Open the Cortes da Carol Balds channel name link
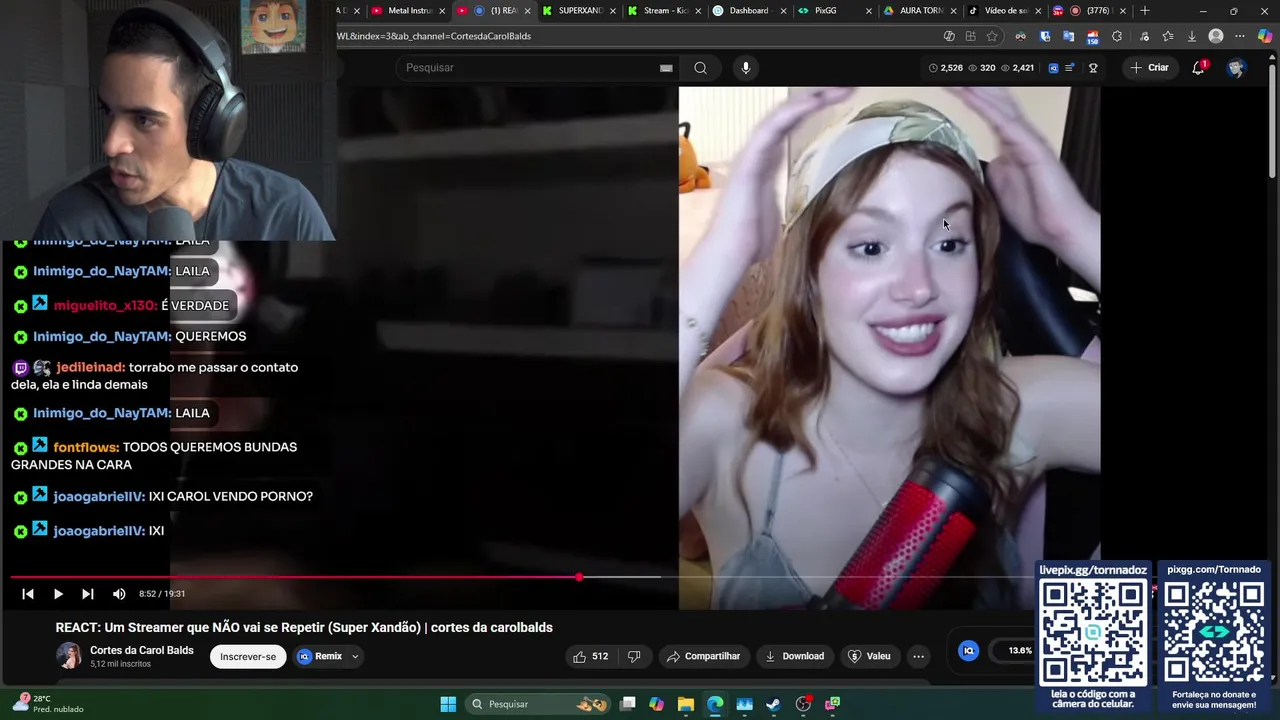 [142, 650]
